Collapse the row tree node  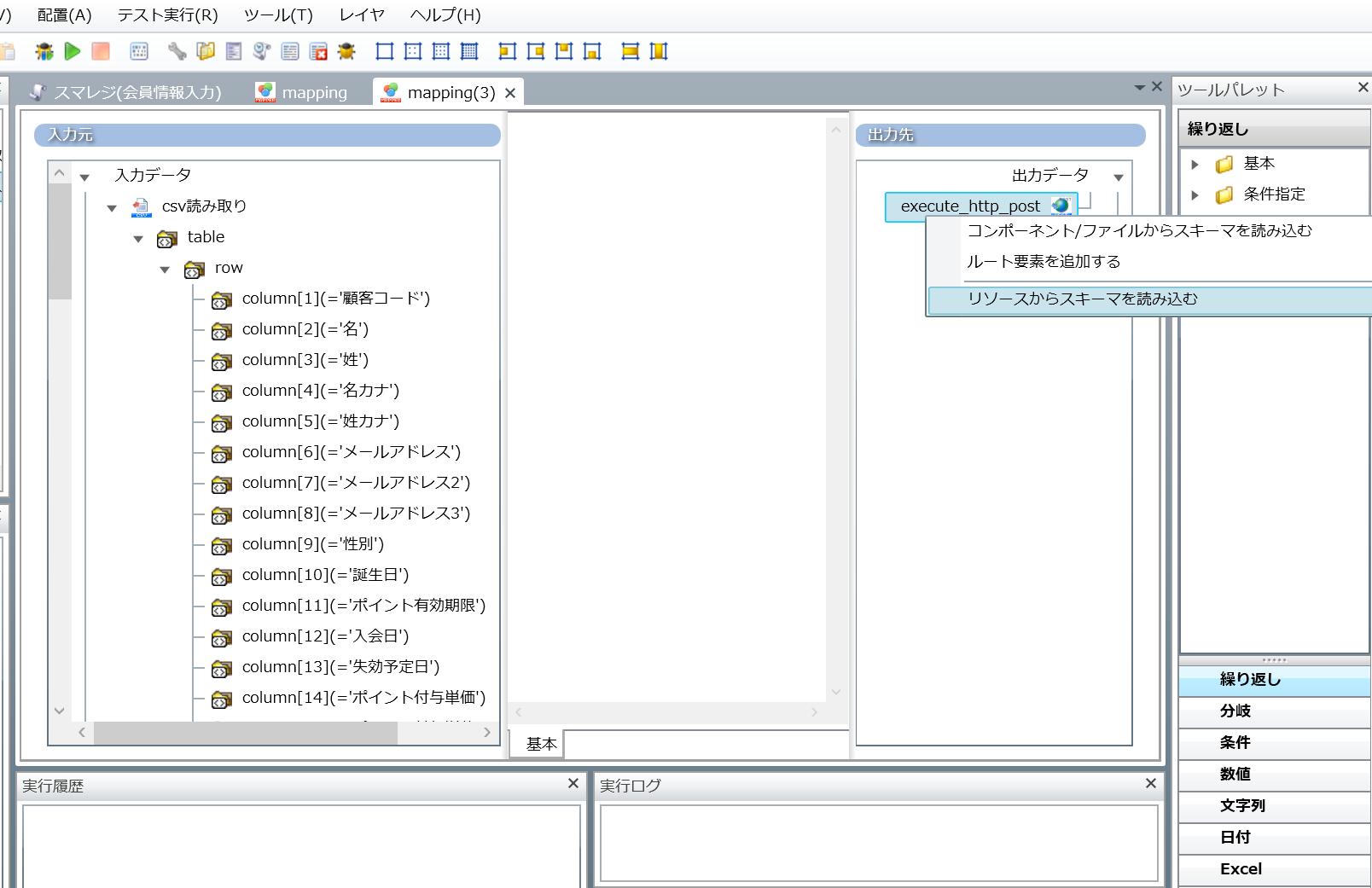pyautogui.click(x=165, y=270)
